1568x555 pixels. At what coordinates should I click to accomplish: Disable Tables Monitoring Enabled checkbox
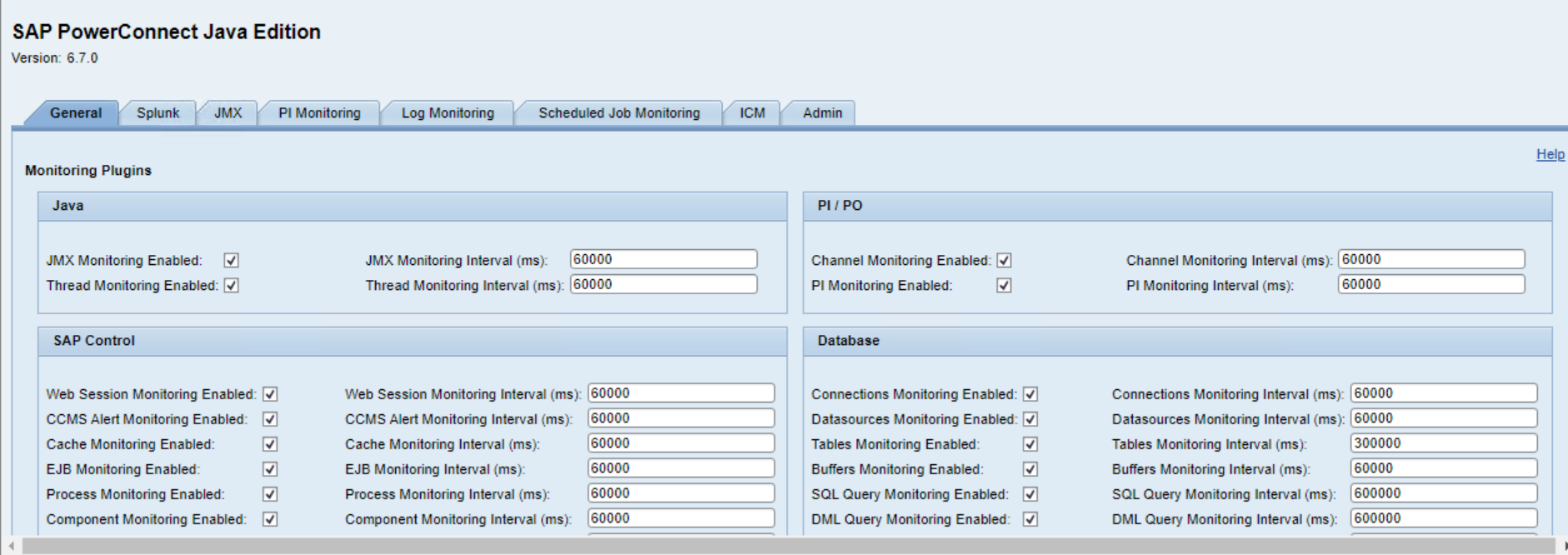click(x=1030, y=444)
